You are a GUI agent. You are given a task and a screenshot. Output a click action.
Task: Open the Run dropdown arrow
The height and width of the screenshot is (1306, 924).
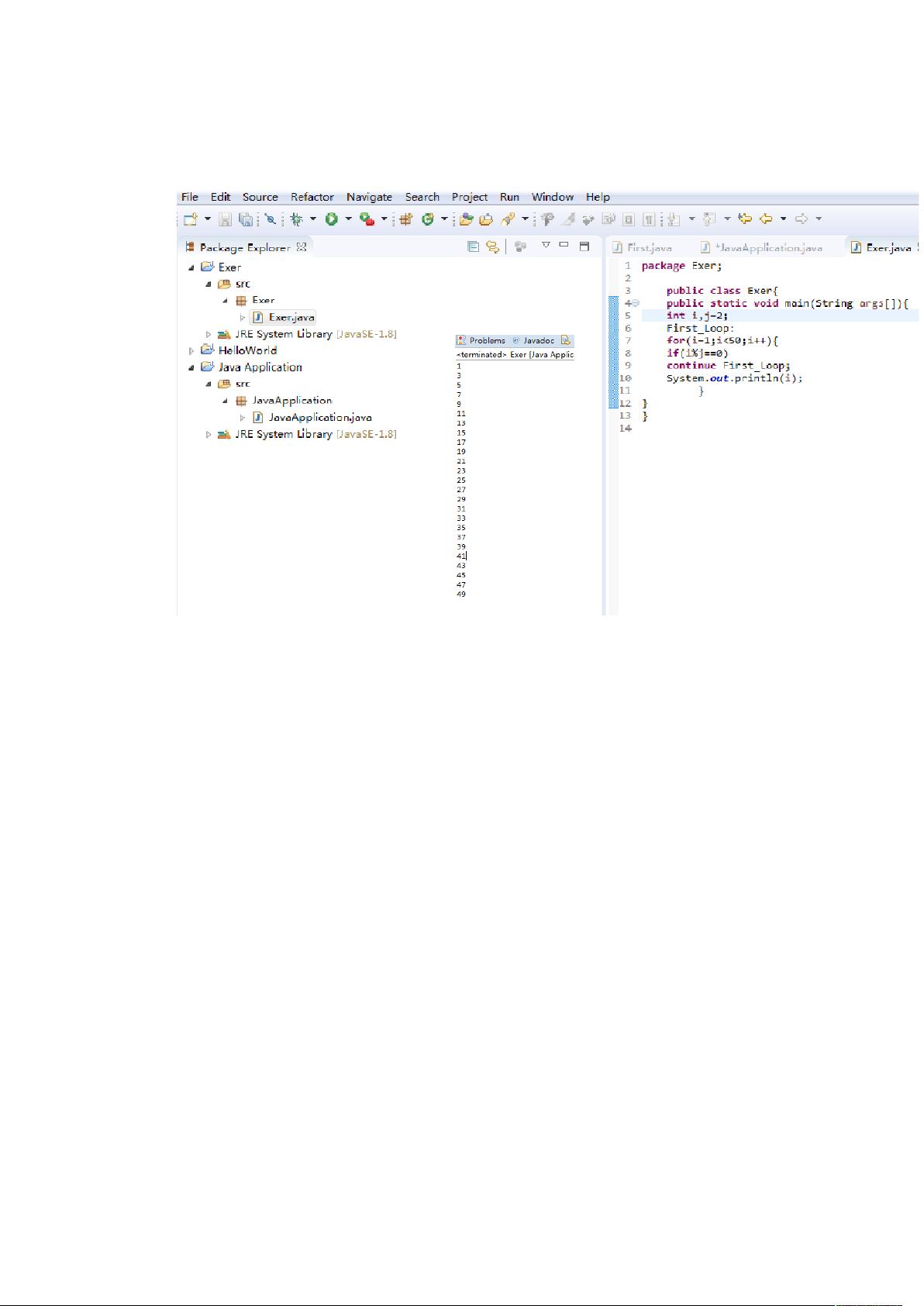coord(348,219)
